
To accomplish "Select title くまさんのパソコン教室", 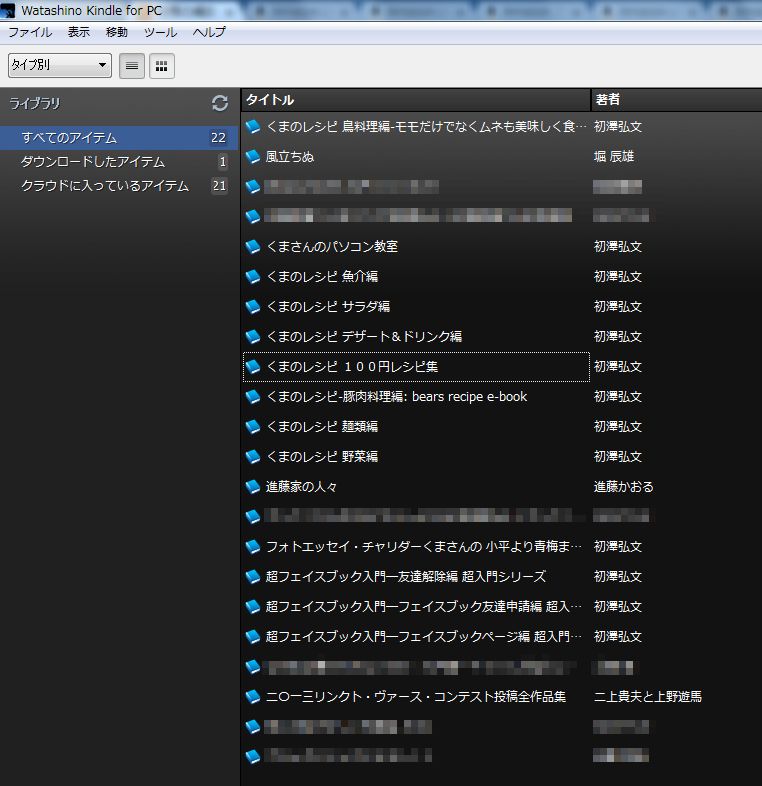I will tap(332, 247).
